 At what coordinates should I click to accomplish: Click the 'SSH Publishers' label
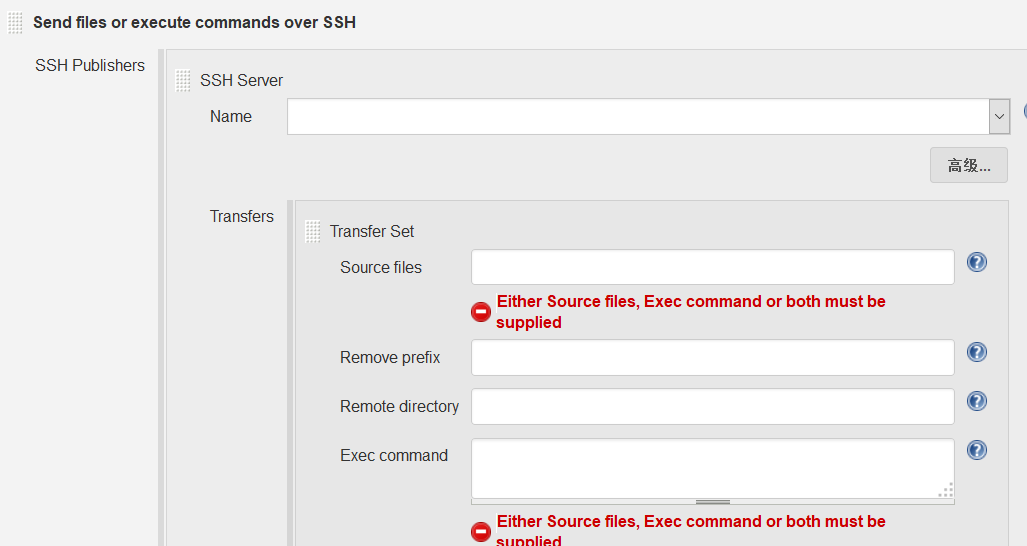click(90, 65)
